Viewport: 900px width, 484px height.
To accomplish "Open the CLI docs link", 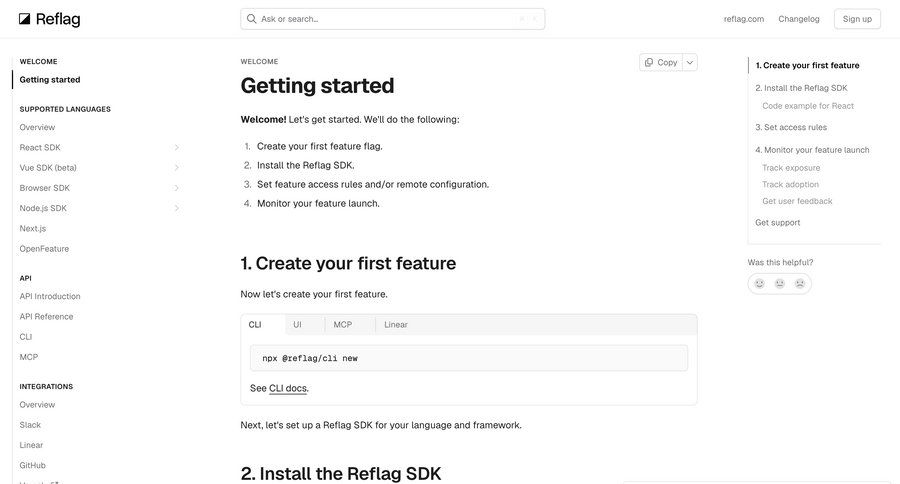I will point(288,388).
